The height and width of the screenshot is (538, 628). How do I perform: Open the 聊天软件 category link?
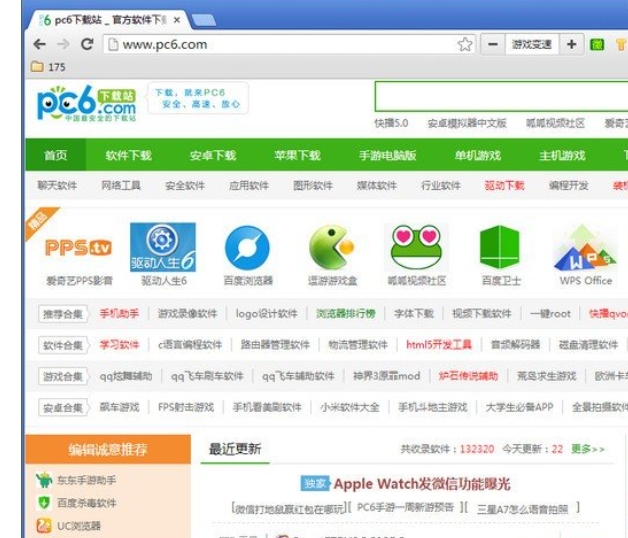(x=57, y=185)
